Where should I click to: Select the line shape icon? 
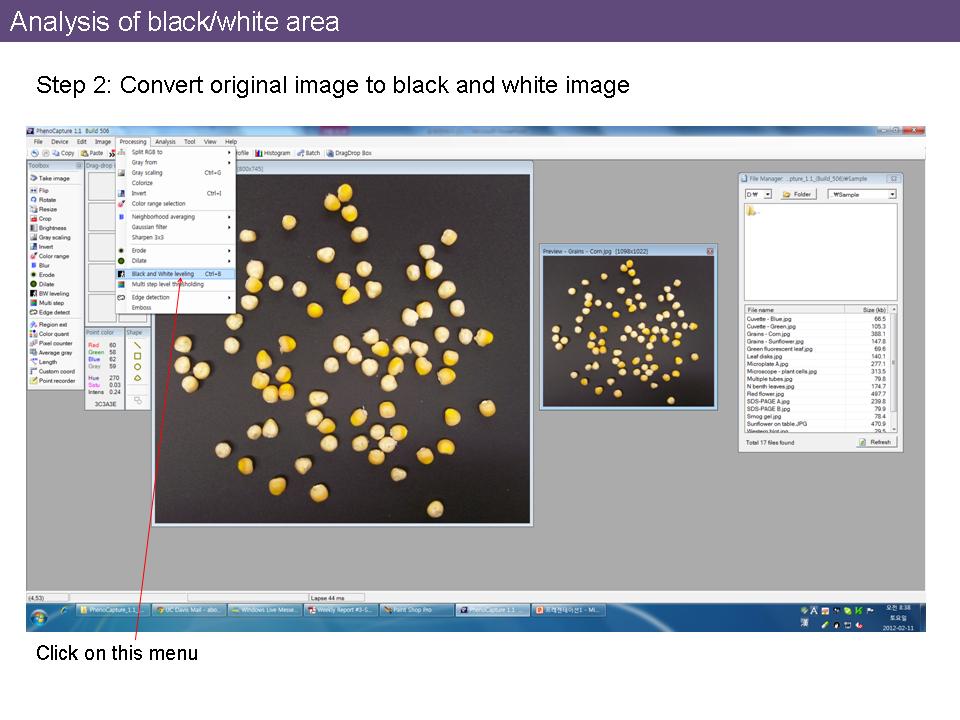137,344
